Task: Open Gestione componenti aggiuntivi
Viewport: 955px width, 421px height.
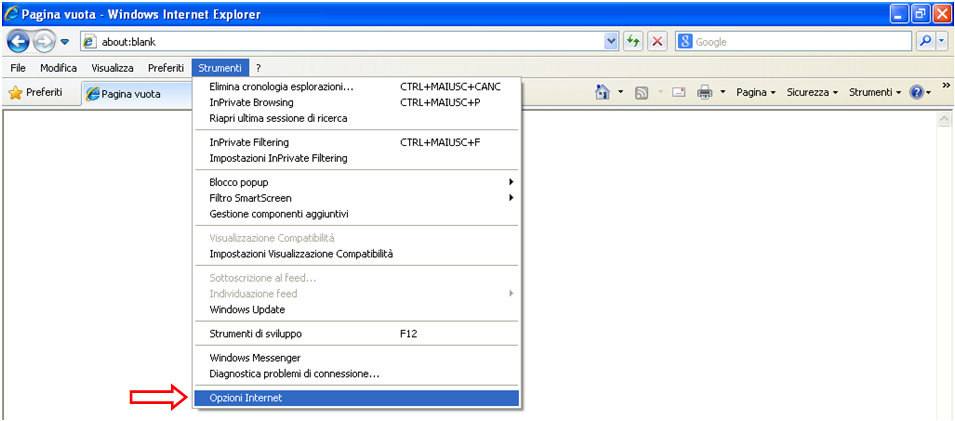Action: pyautogui.click(x=356, y=214)
